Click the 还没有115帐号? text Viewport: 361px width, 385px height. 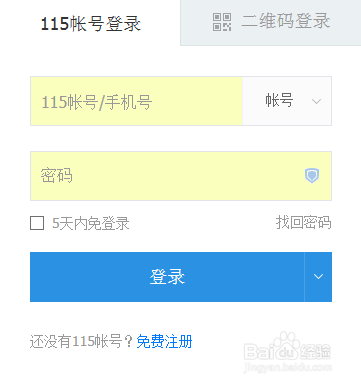point(81,341)
